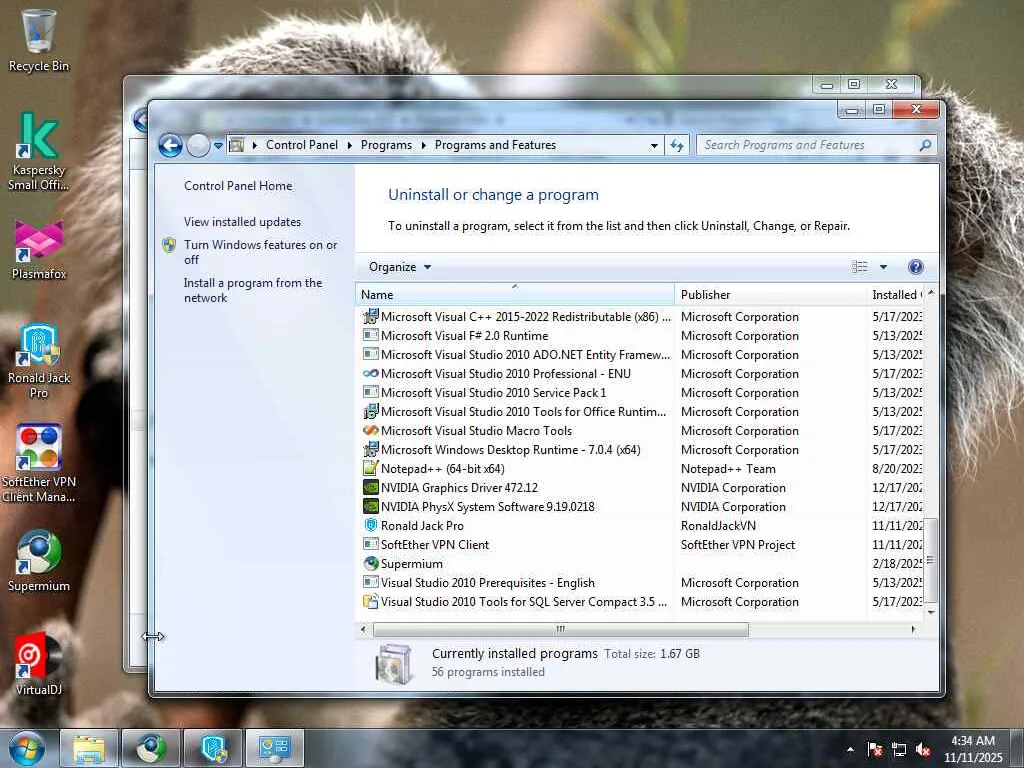Screen dimensions: 1024x768
Task: Open Recycle Bin desktop icon
Action: click(39, 40)
